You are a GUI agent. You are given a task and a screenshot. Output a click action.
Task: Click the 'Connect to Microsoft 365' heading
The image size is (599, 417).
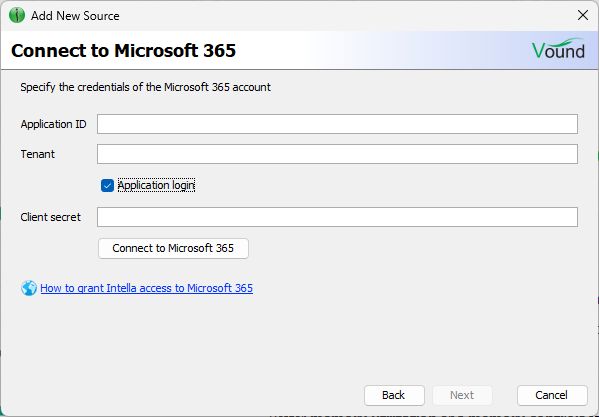(x=123, y=50)
